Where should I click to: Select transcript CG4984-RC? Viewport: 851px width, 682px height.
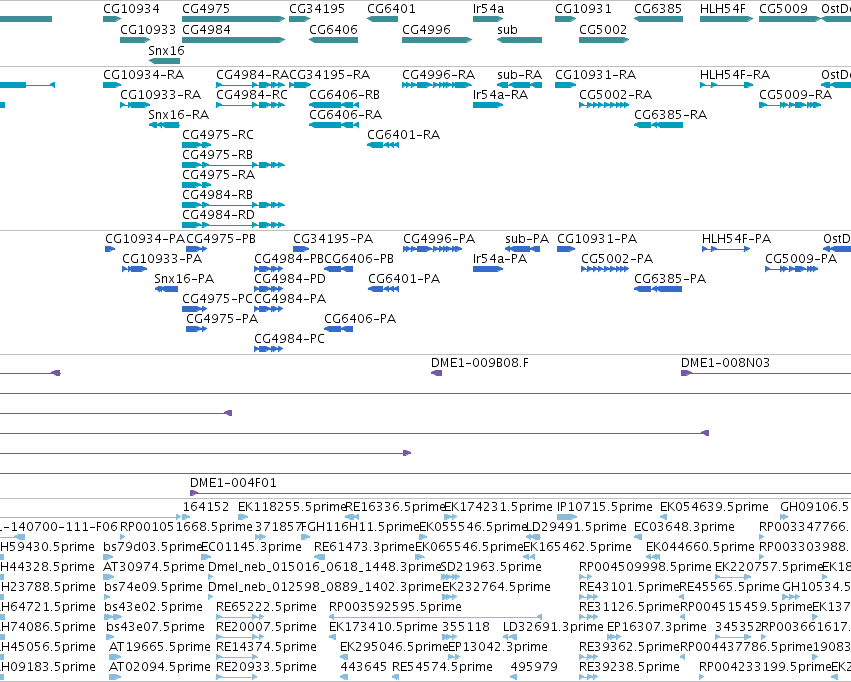(x=252, y=95)
